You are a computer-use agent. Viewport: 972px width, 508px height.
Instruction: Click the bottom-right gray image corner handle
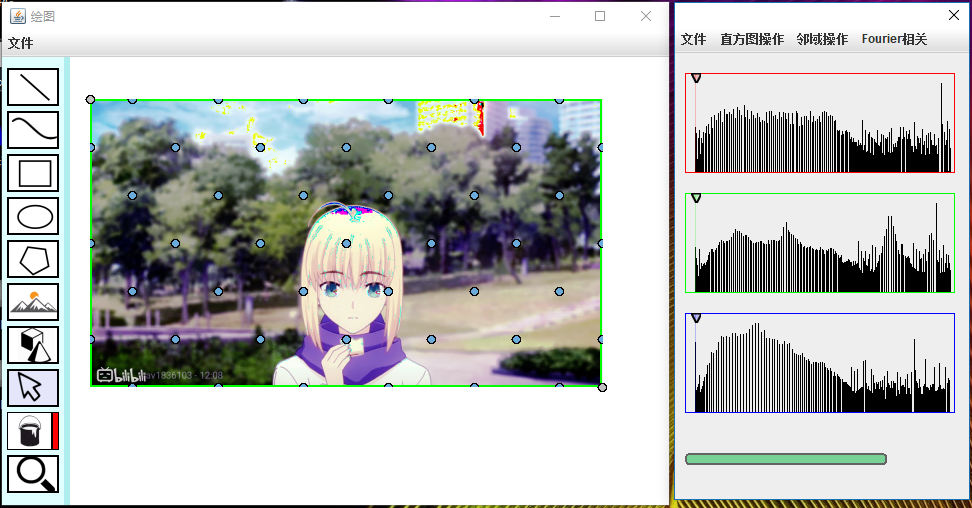click(602, 388)
